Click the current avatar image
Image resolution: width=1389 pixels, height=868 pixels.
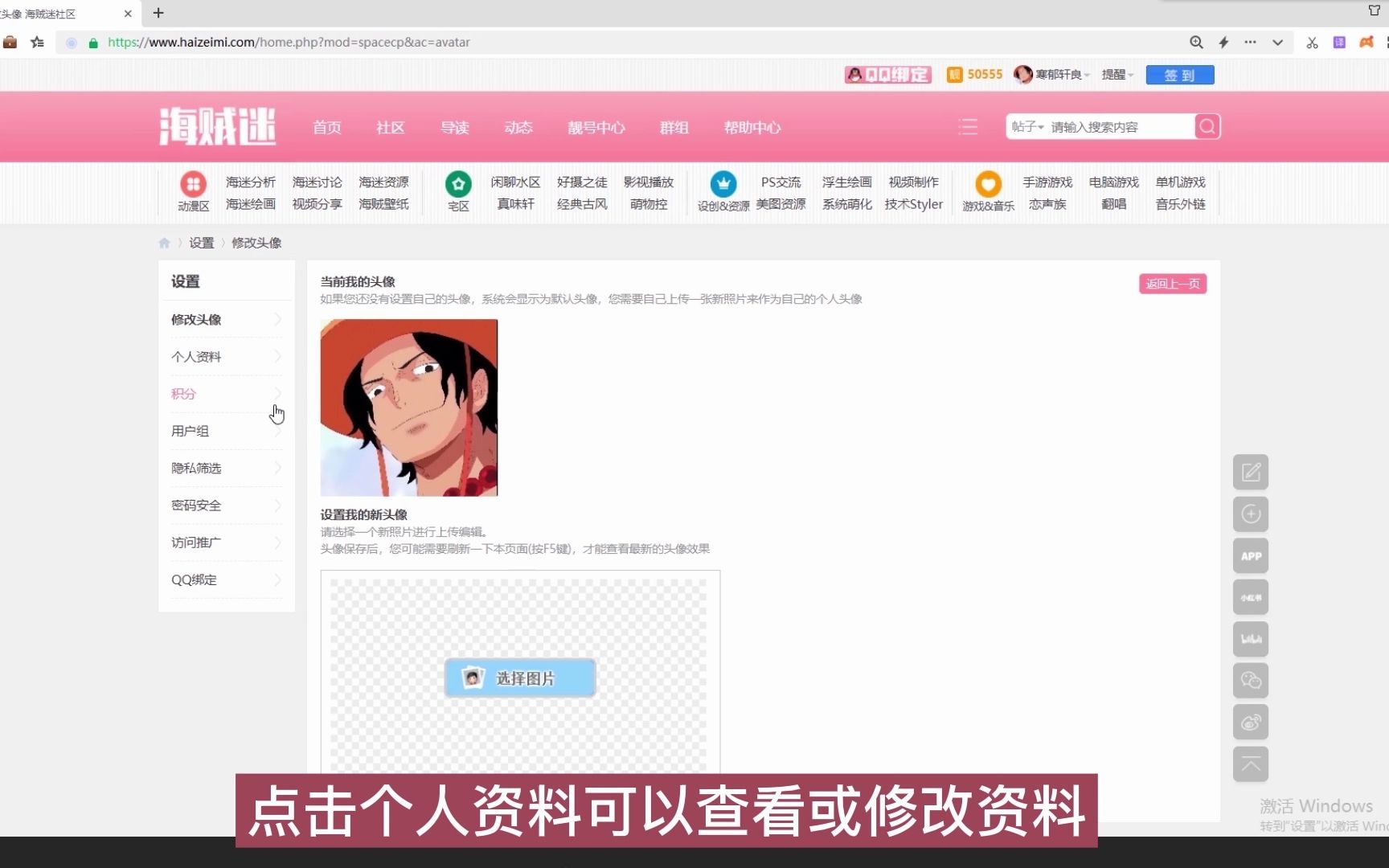click(409, 407)
